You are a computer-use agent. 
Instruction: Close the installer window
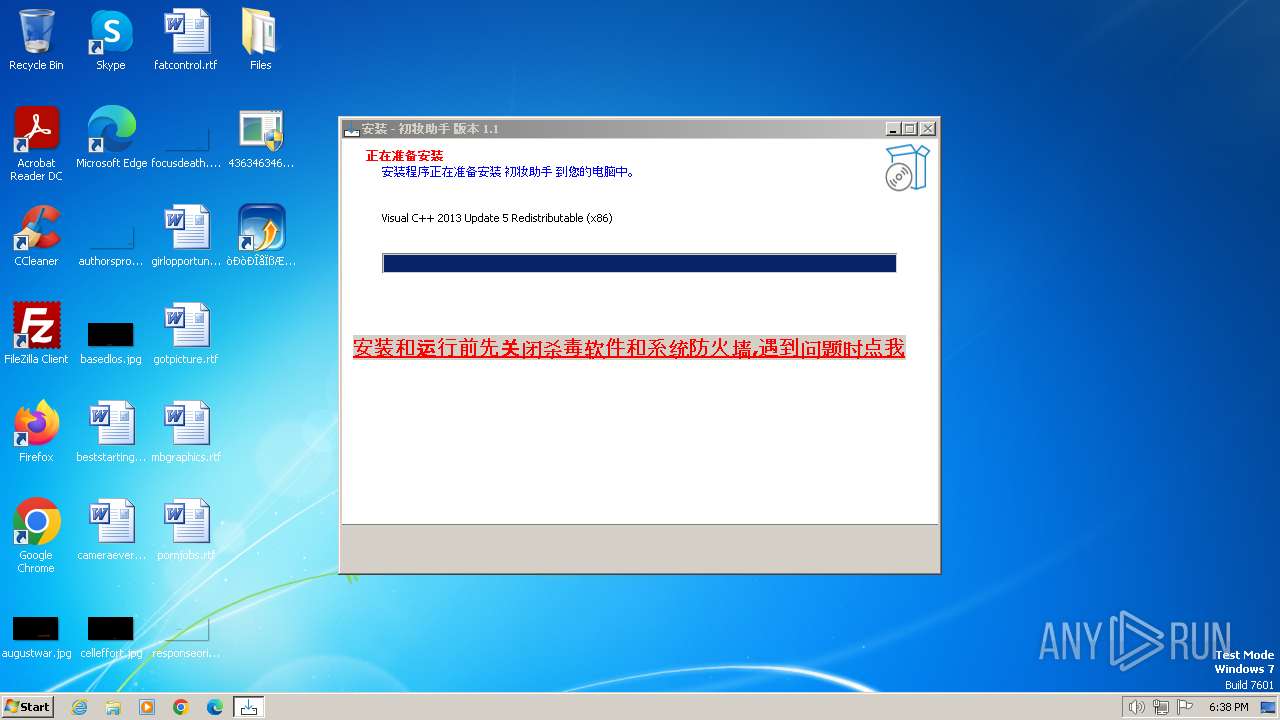tap(928, 129)
